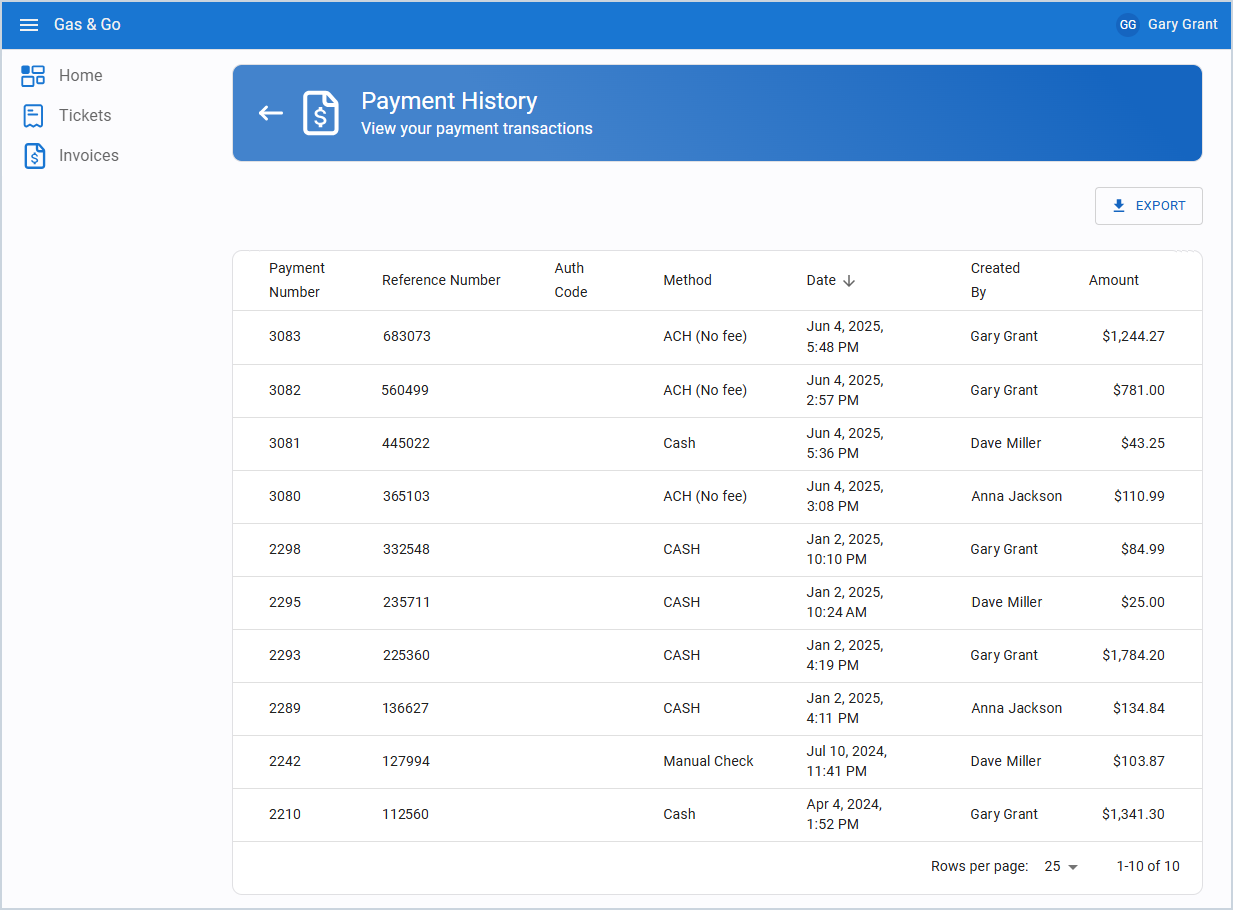Sort by the Amount column header
Viewport: 1233px width, 910px height.
[x=1113, y=280]
